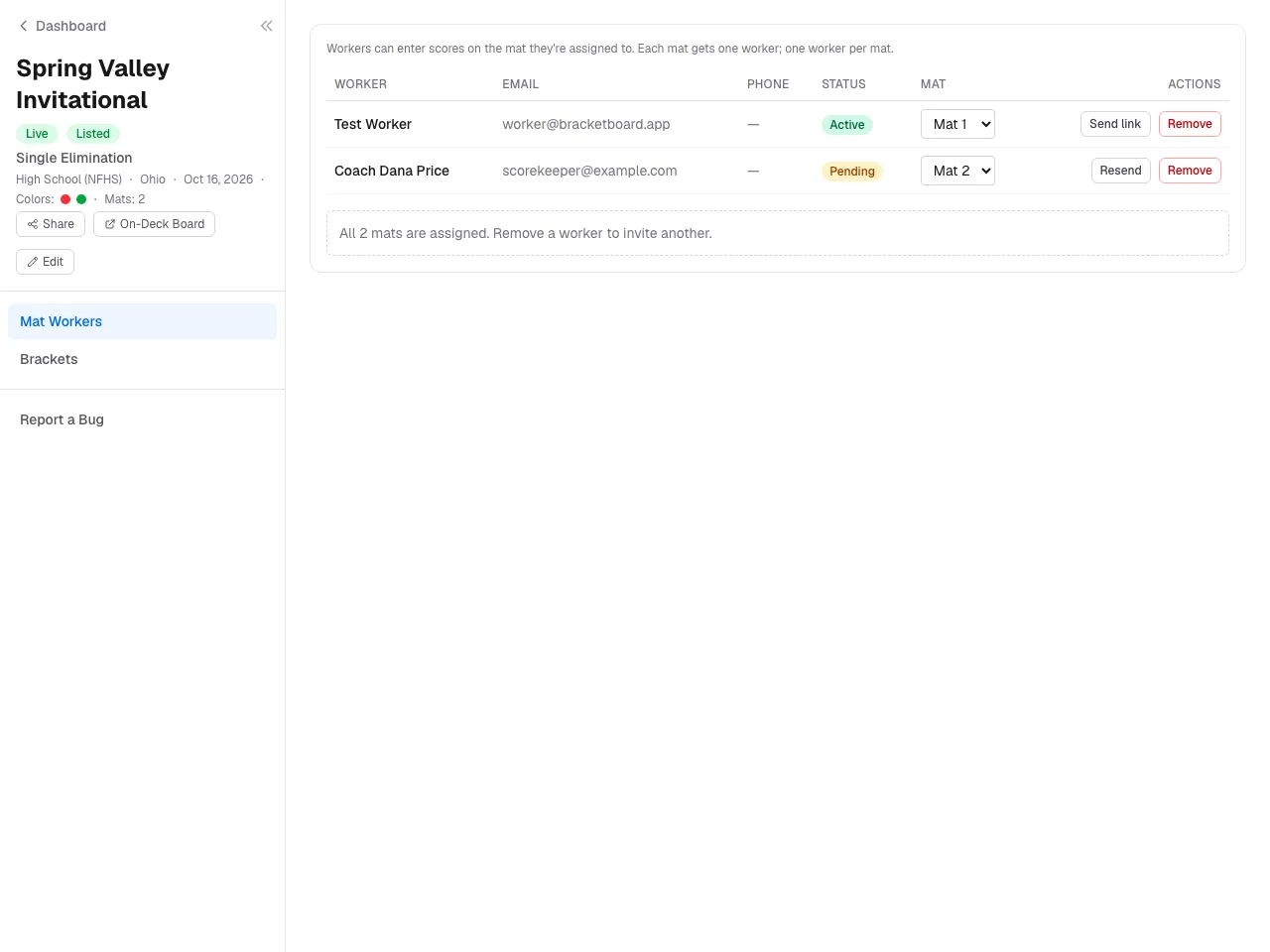Remove Coach Dana Price

[x=1190, y=171]
